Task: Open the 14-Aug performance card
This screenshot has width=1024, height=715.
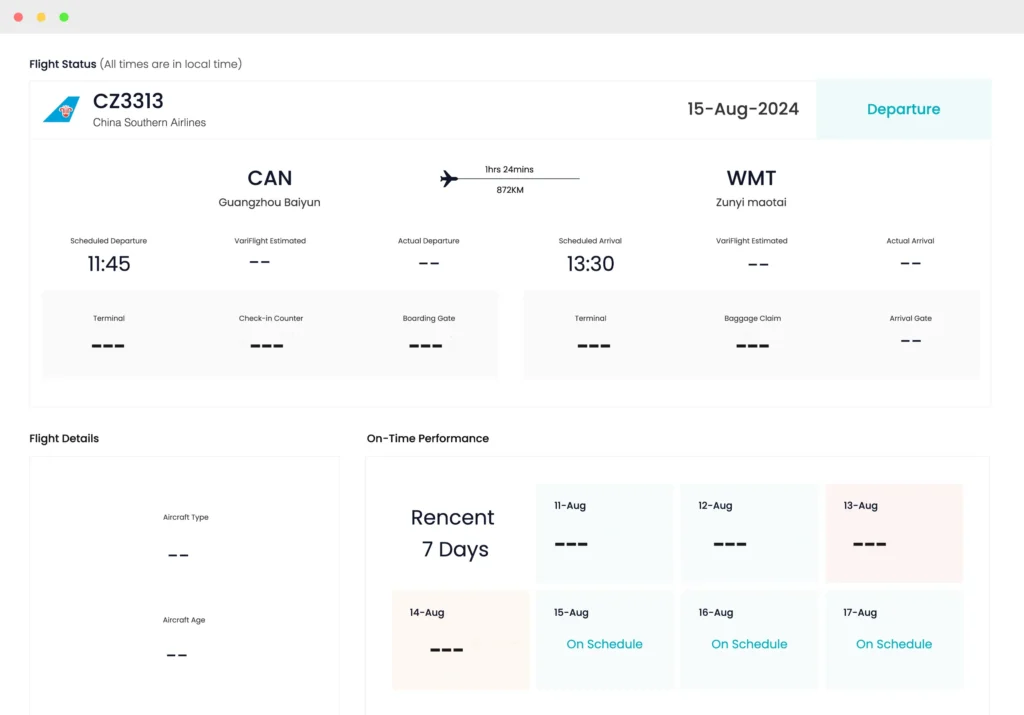Action: click(x=460, y=640)
